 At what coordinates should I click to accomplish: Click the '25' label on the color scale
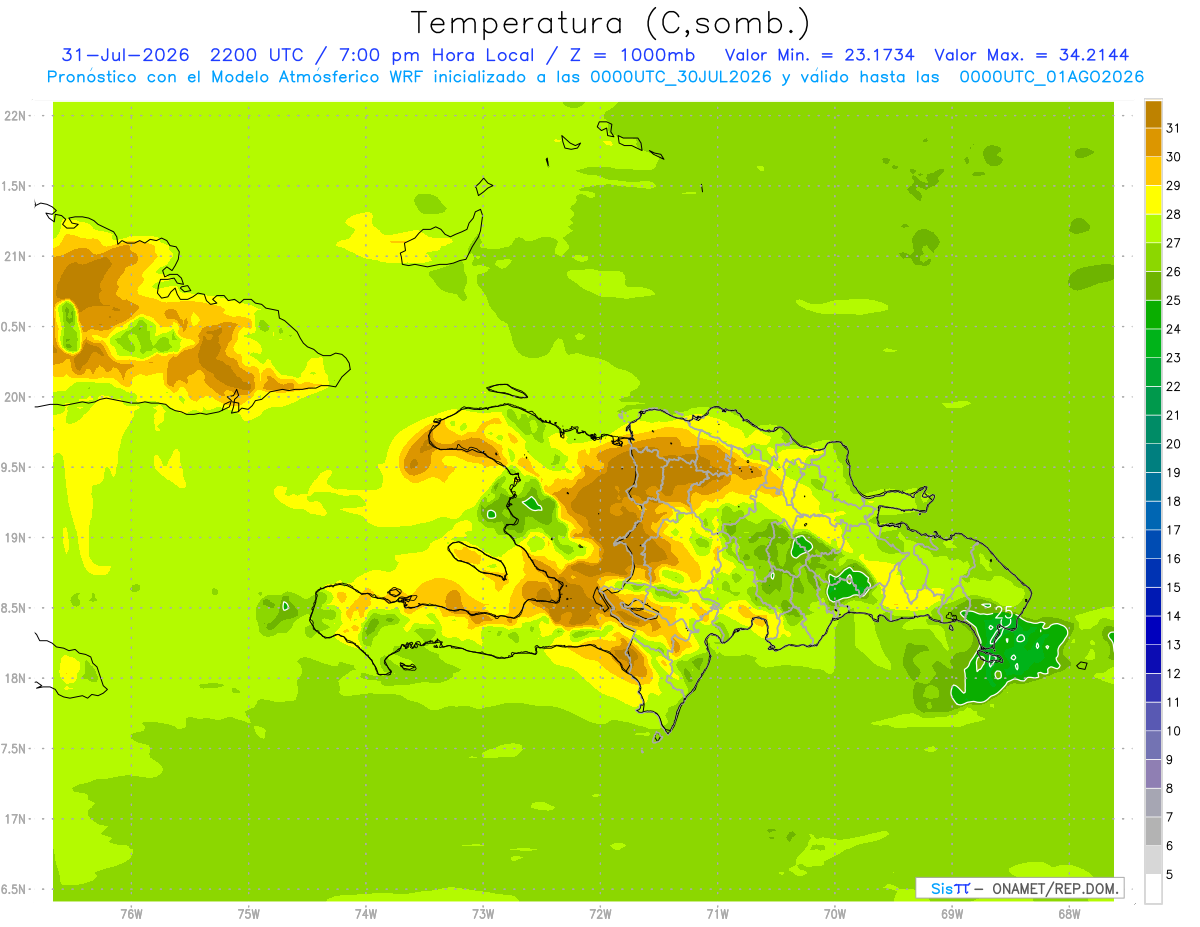pos(1174,300)
